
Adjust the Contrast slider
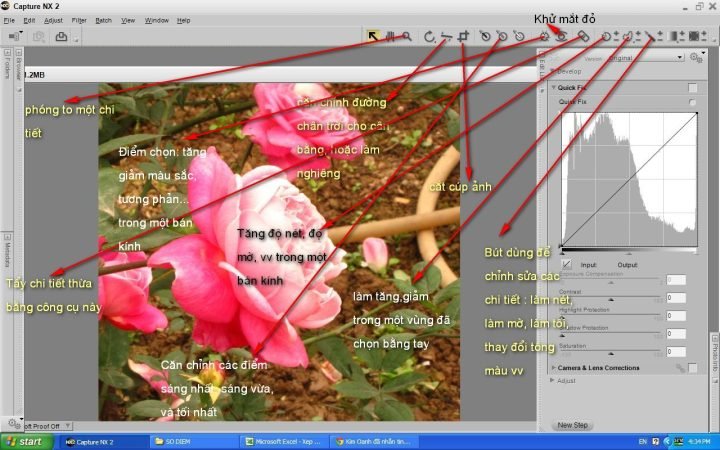click(611, 298)
